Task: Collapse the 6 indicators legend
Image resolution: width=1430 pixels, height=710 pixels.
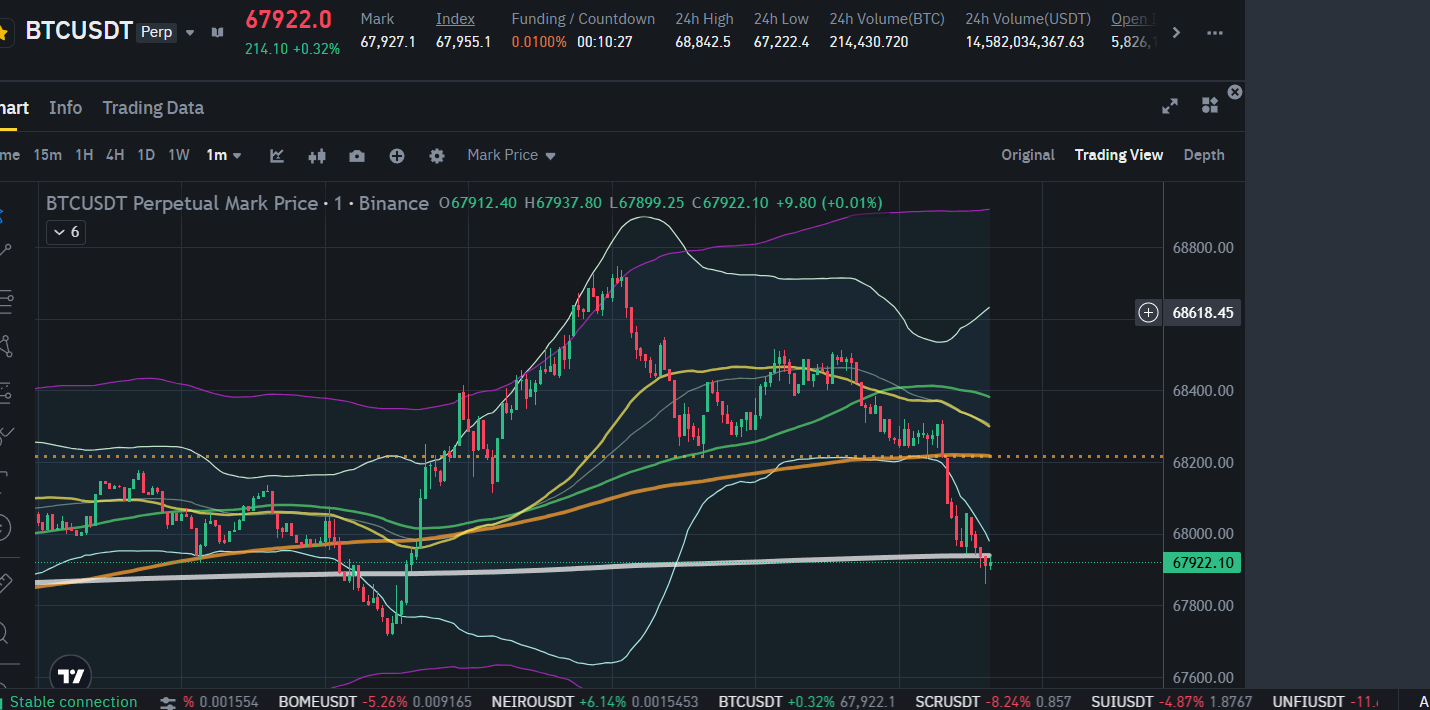Action: coord(65,232)
